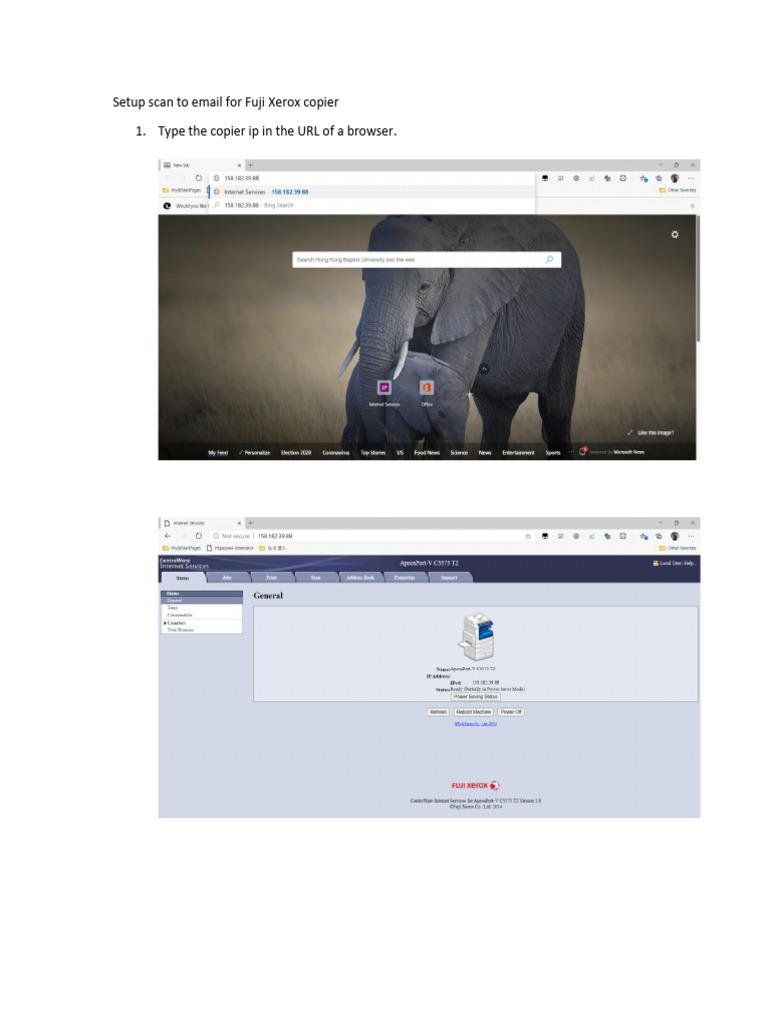Click the Not secure indicator in lower browser
768x1024 pixels.
click(x=231, y=536)
